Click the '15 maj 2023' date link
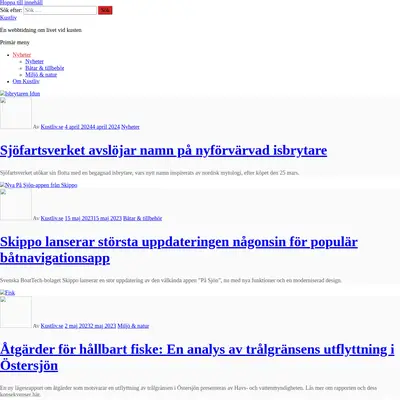The height and width of the screenshot is (400, 400). [x=93, y=218]
